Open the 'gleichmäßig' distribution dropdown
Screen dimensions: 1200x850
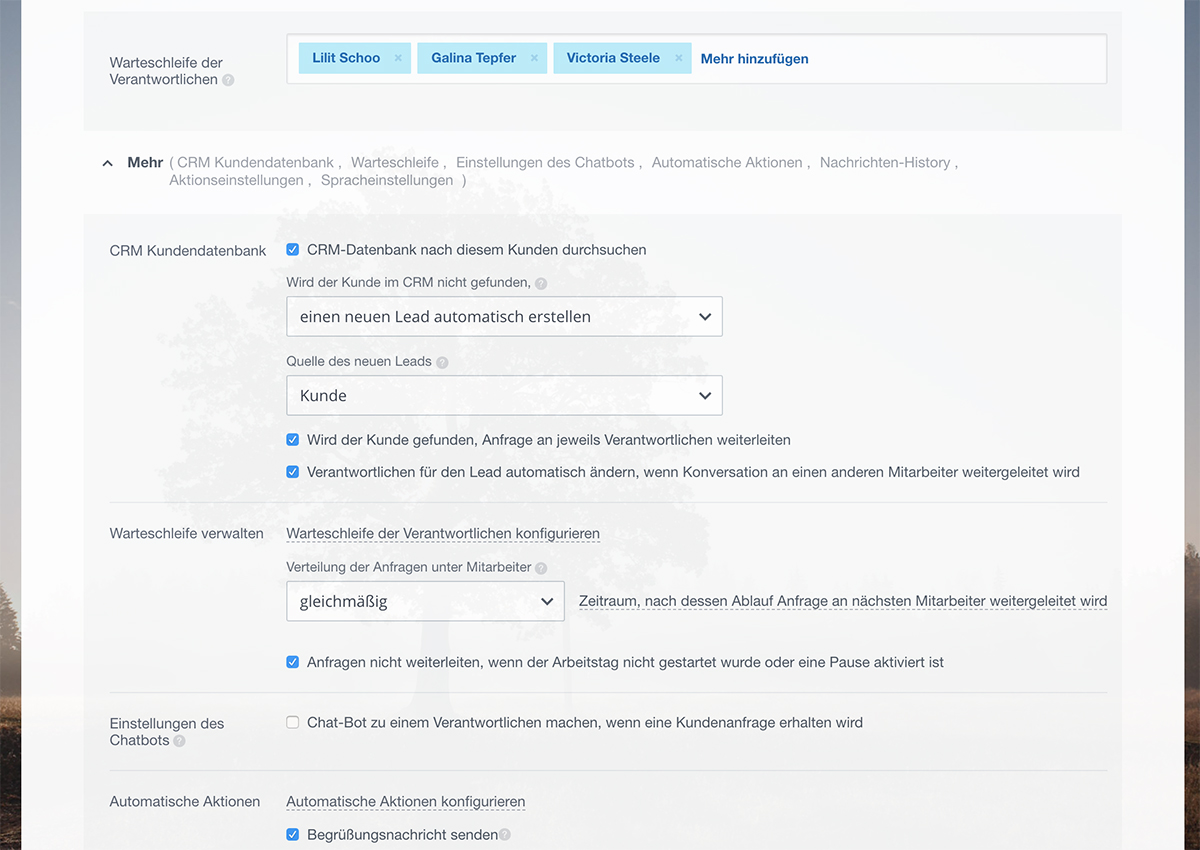click(x=425, y=601)
